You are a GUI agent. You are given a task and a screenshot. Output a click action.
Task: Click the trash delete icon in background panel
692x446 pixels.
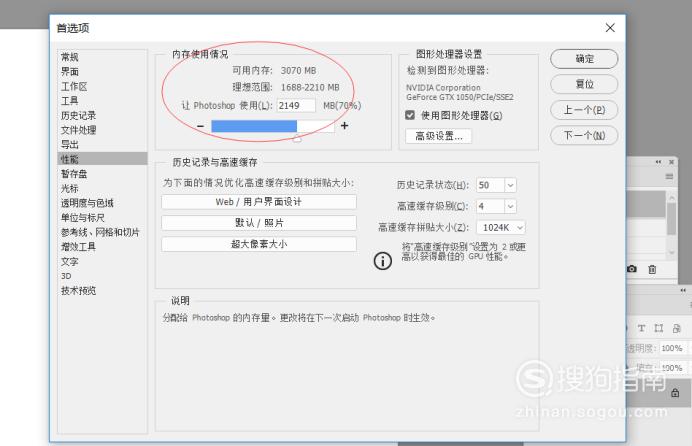click(652, 269)
